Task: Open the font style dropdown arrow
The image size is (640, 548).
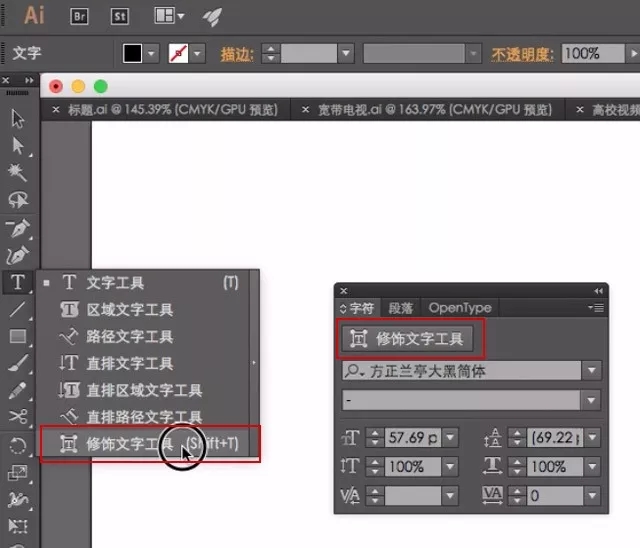Action: pyautogui.click(x=591, y=400)
